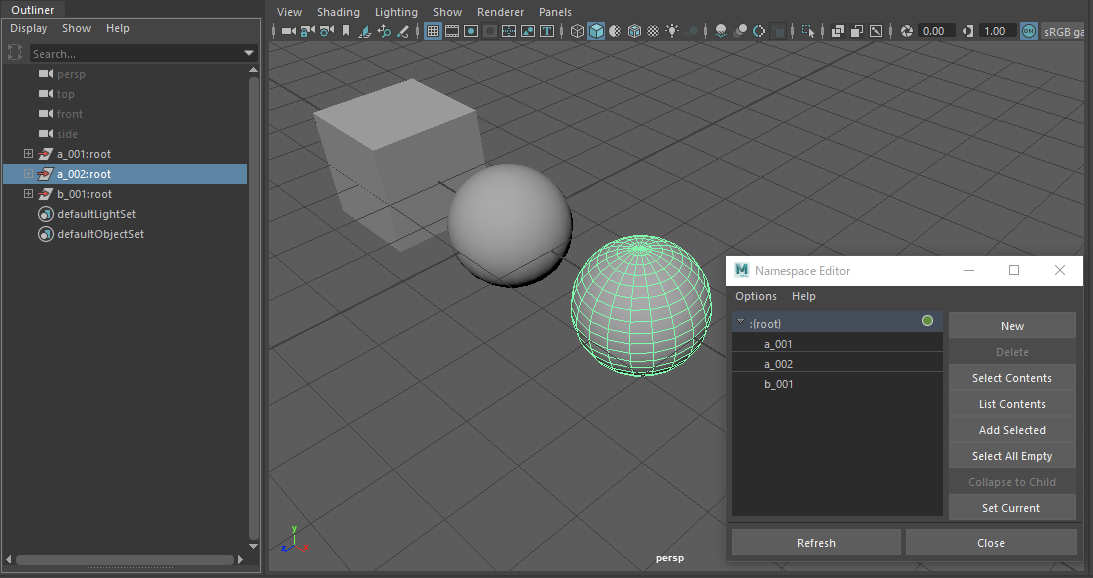Click the Set Current button

coord(1012,508)
